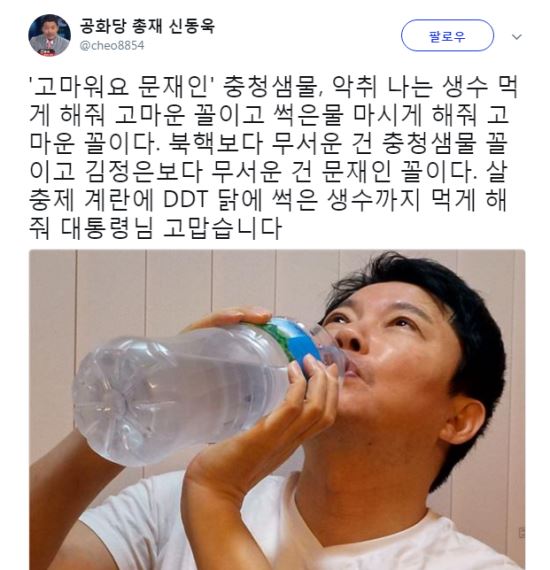The height and width of the screenshot is (570, 550).
Task: Click the bottle's bottom end in photo
Action: pyautogui.click(x=109, y=404)
